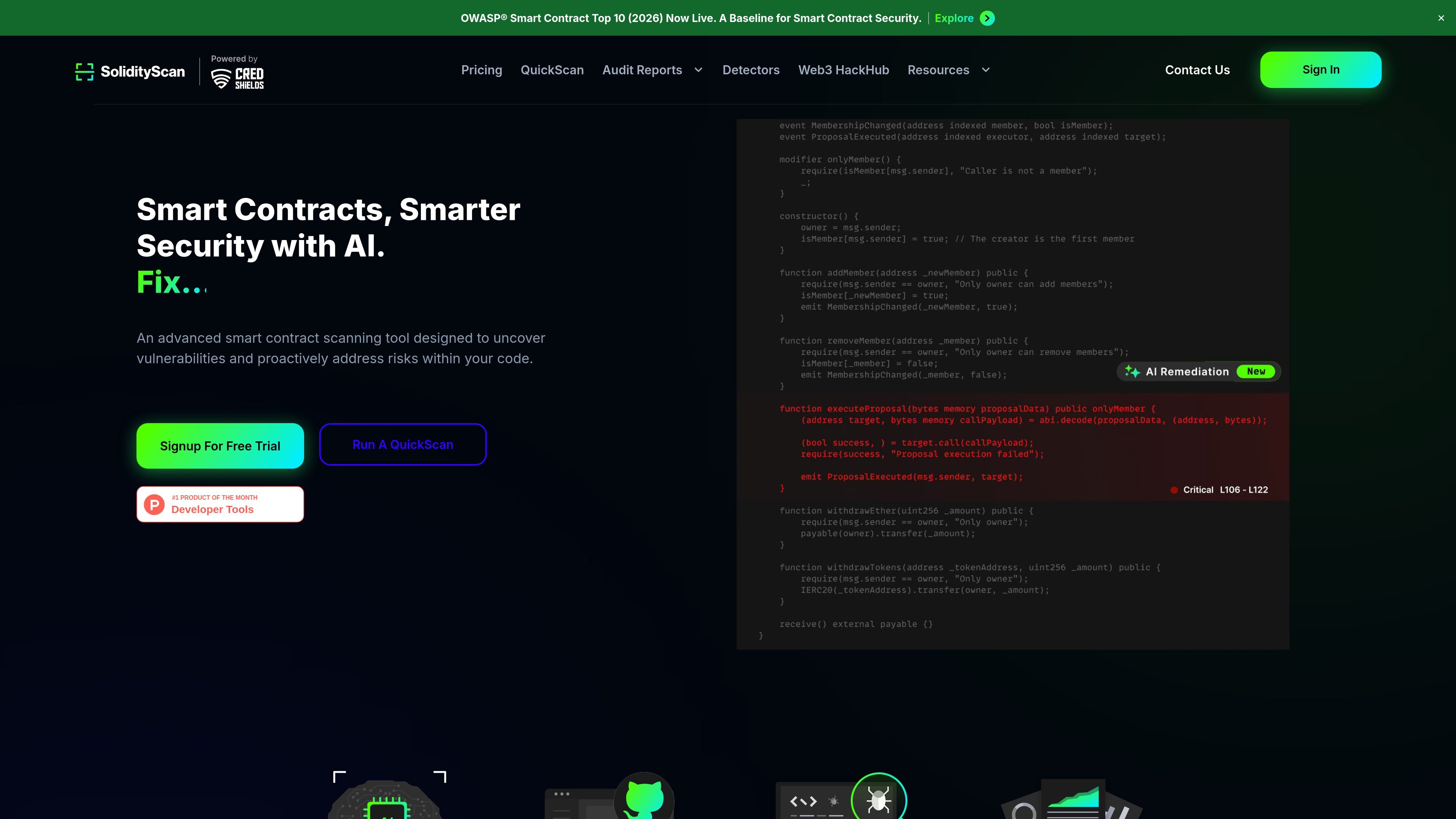
Task: Click the 'event MembershipChanged' code line
Action: click(946, 126)
